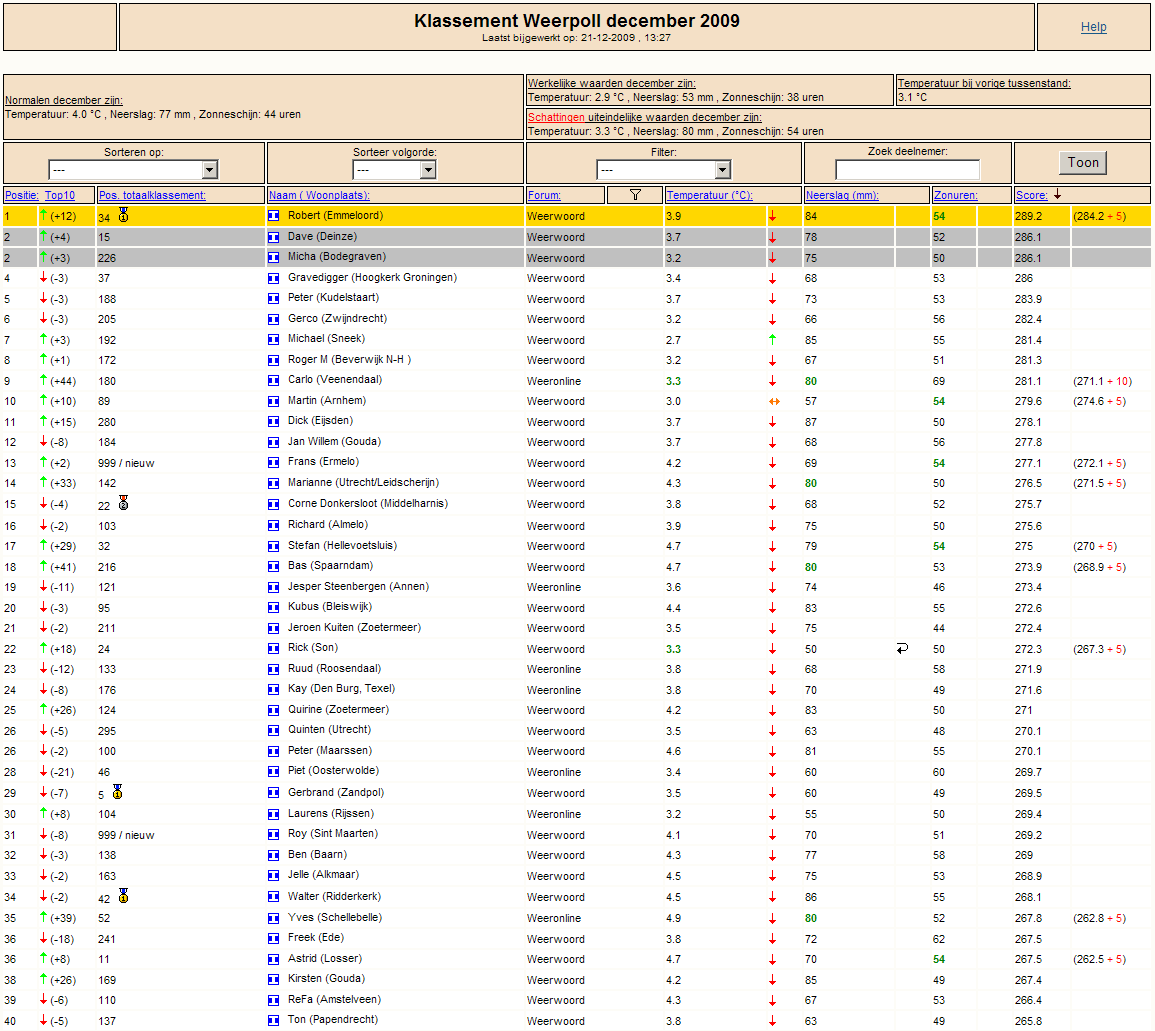
Task: Click the blue icon beside Carlo (Veenendaal)
Action: pyautogui.click(x=273, y=381)
